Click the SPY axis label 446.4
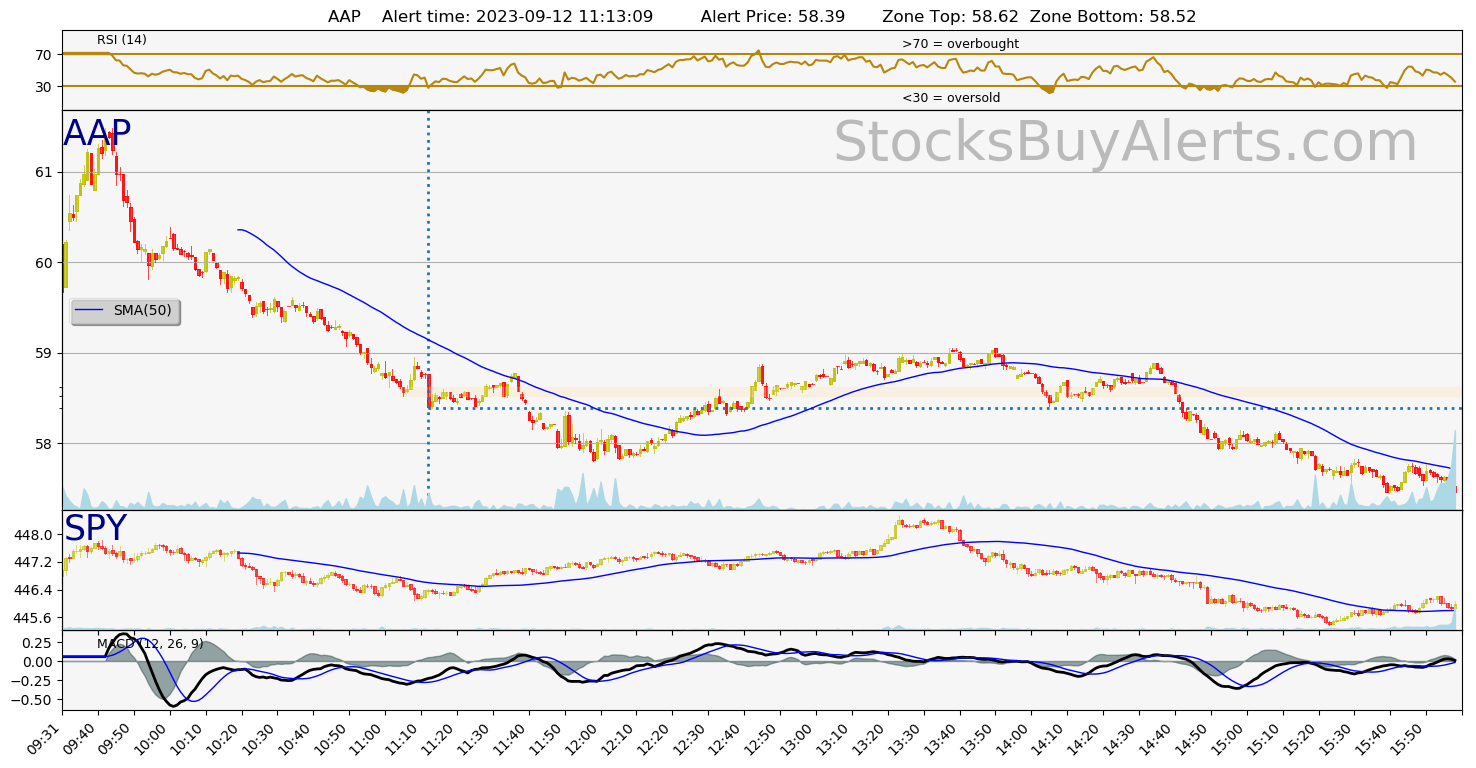This screenshot has height=768, width=1476. pyautogui.click(x=33, y=590)
